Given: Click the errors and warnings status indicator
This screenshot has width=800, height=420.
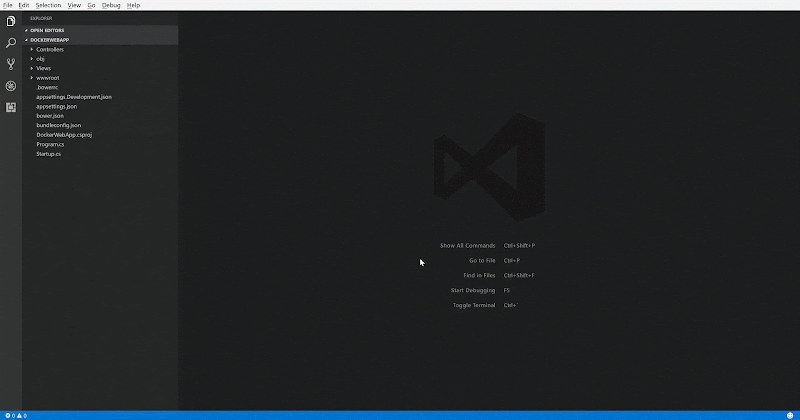Looking at the screenshot, I should (x=16, y=415).
